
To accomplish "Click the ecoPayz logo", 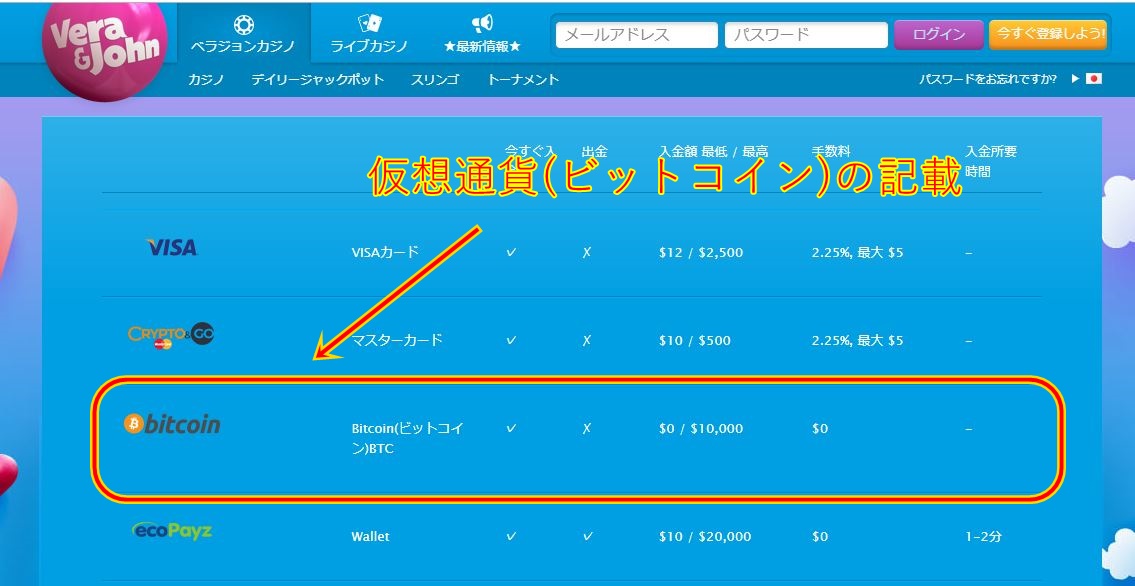I will coord(172,531).
